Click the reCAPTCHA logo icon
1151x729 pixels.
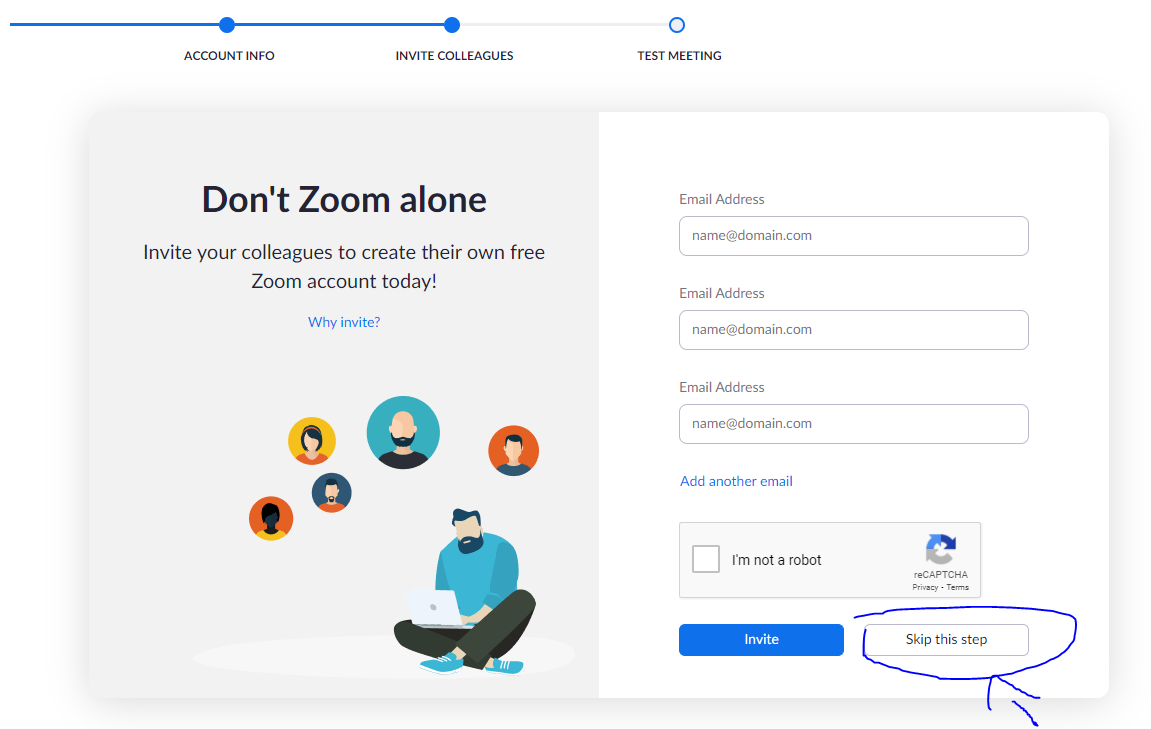tap(940, 550)
